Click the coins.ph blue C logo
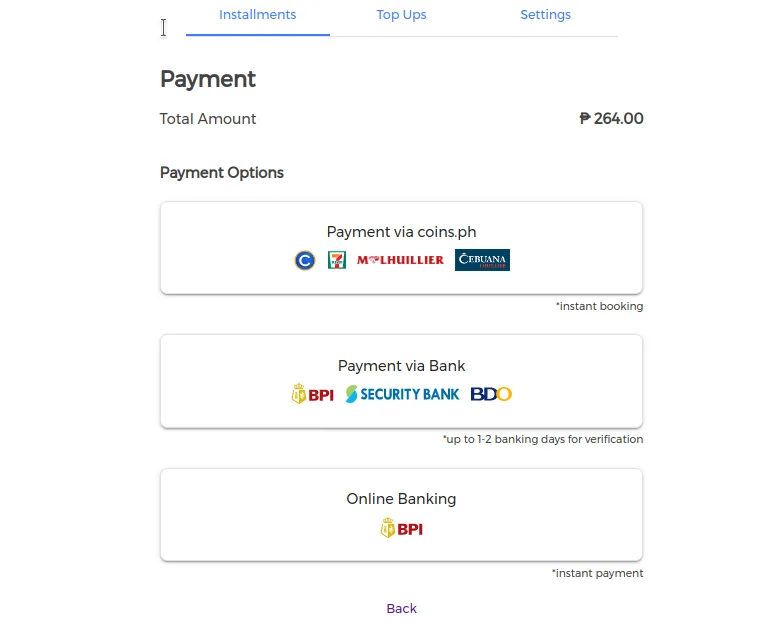This screenshot has width=765, height=639. click(305, 260)
